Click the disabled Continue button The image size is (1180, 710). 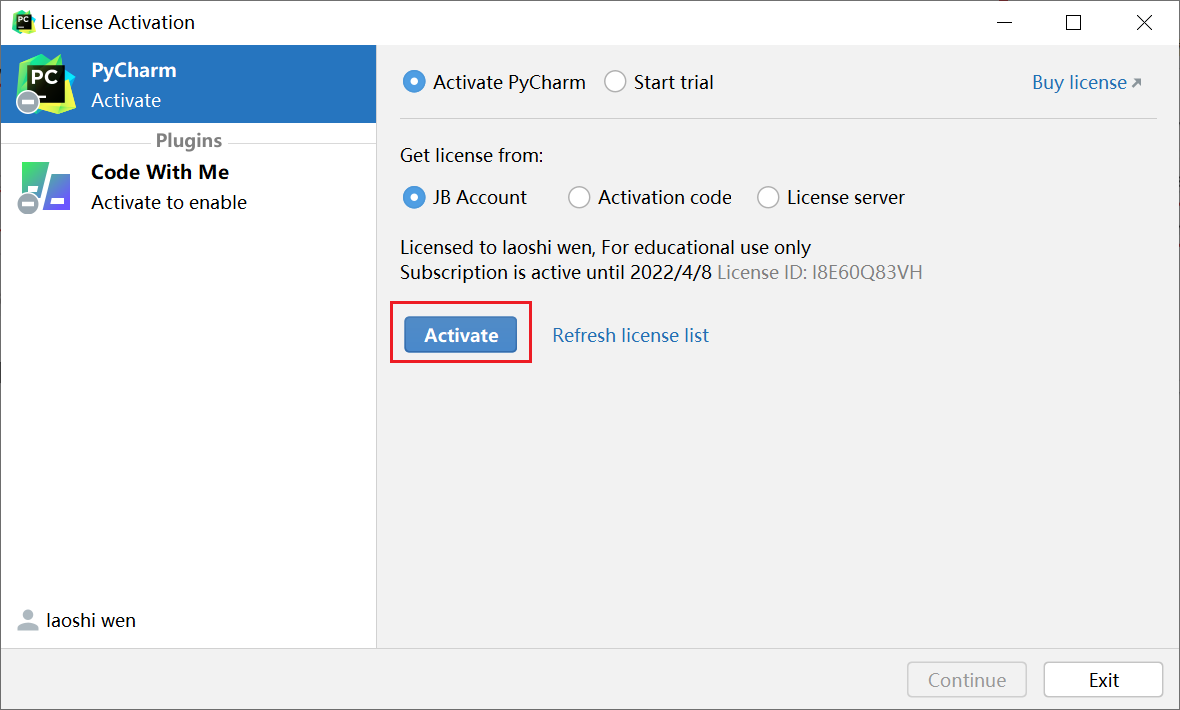coord(967,680)
